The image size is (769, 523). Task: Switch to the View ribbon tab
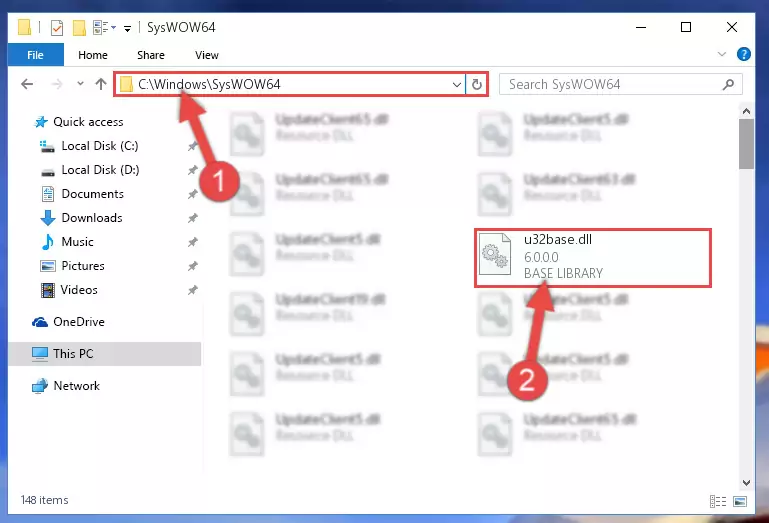tap(206, 55)
